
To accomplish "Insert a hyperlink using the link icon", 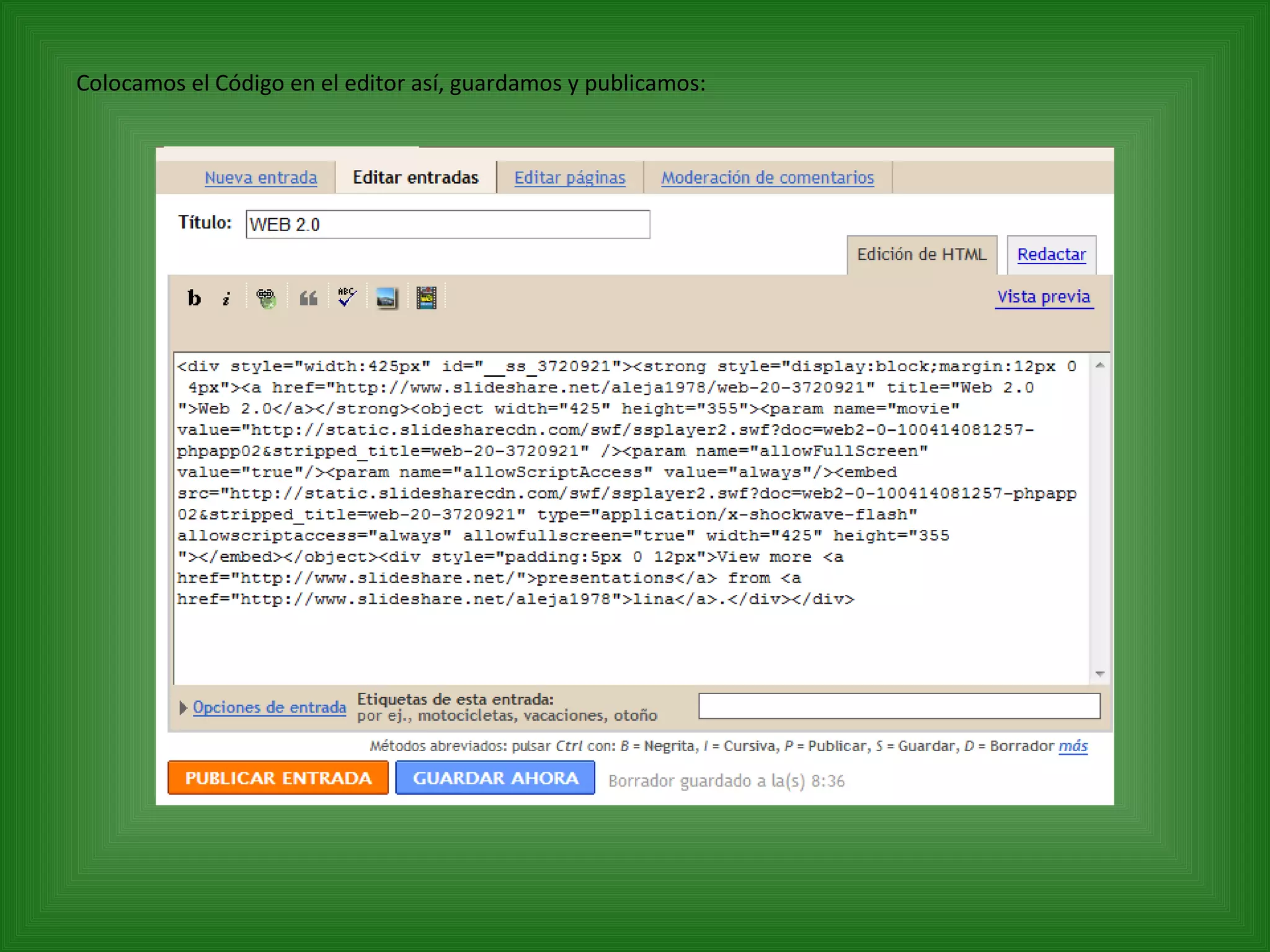I will (267, 299).
